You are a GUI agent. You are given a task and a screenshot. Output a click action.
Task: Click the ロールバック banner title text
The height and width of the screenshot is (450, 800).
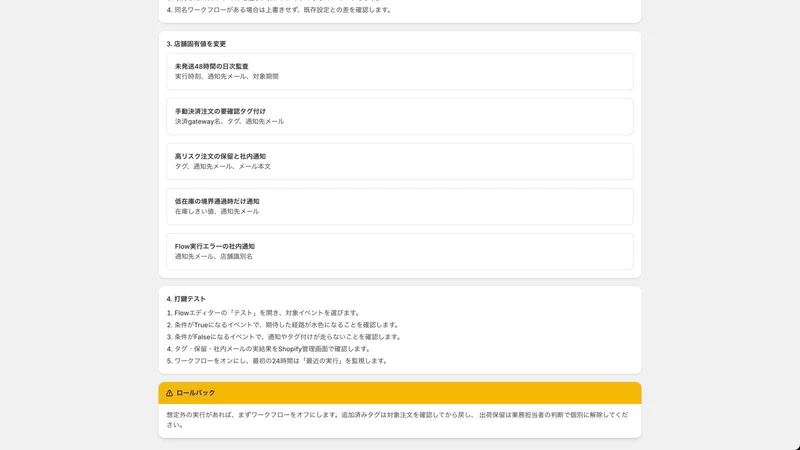coord(195,393)
